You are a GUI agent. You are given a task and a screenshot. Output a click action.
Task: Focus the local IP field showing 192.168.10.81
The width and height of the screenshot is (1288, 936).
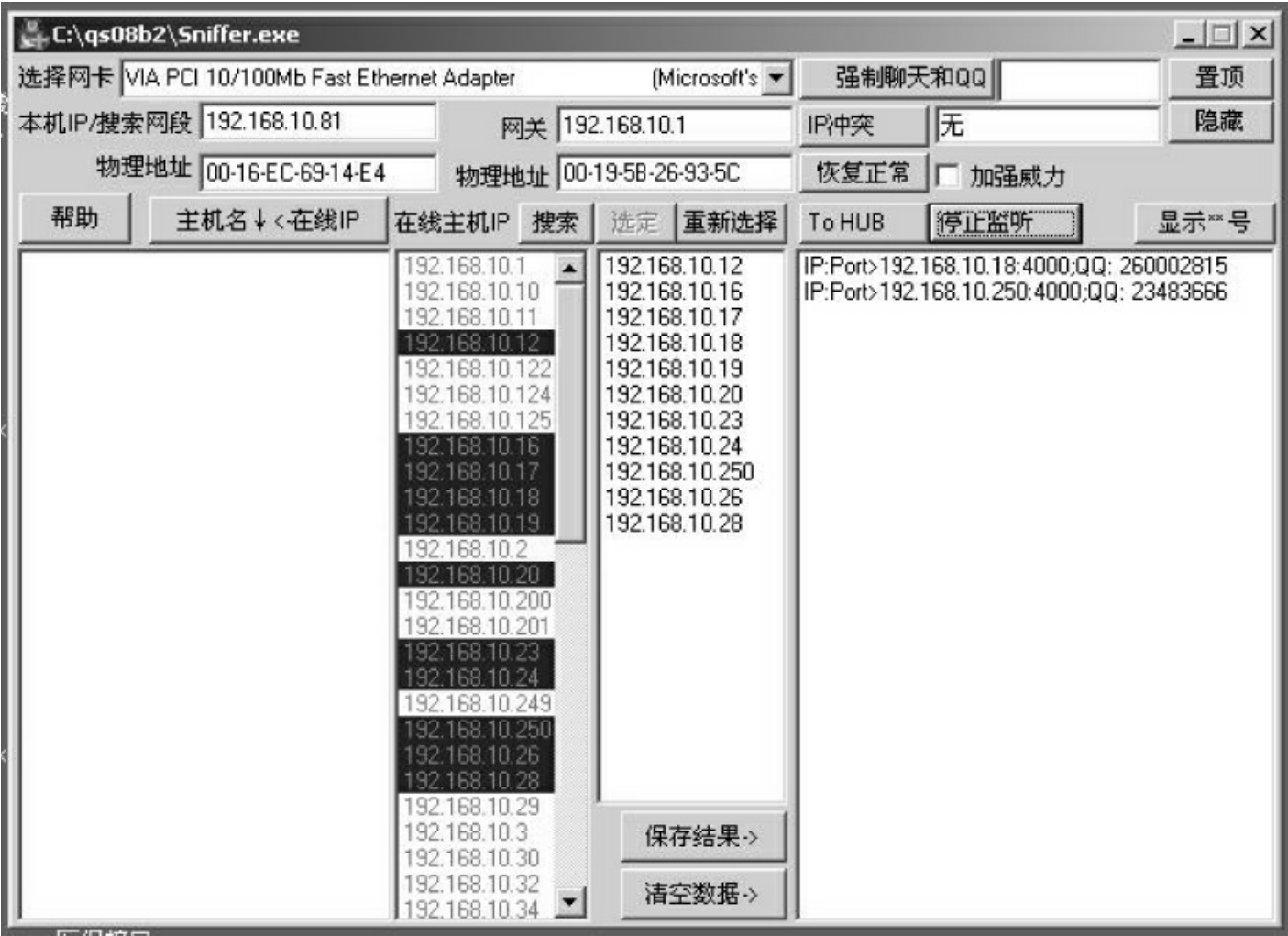tap(318, 122)
